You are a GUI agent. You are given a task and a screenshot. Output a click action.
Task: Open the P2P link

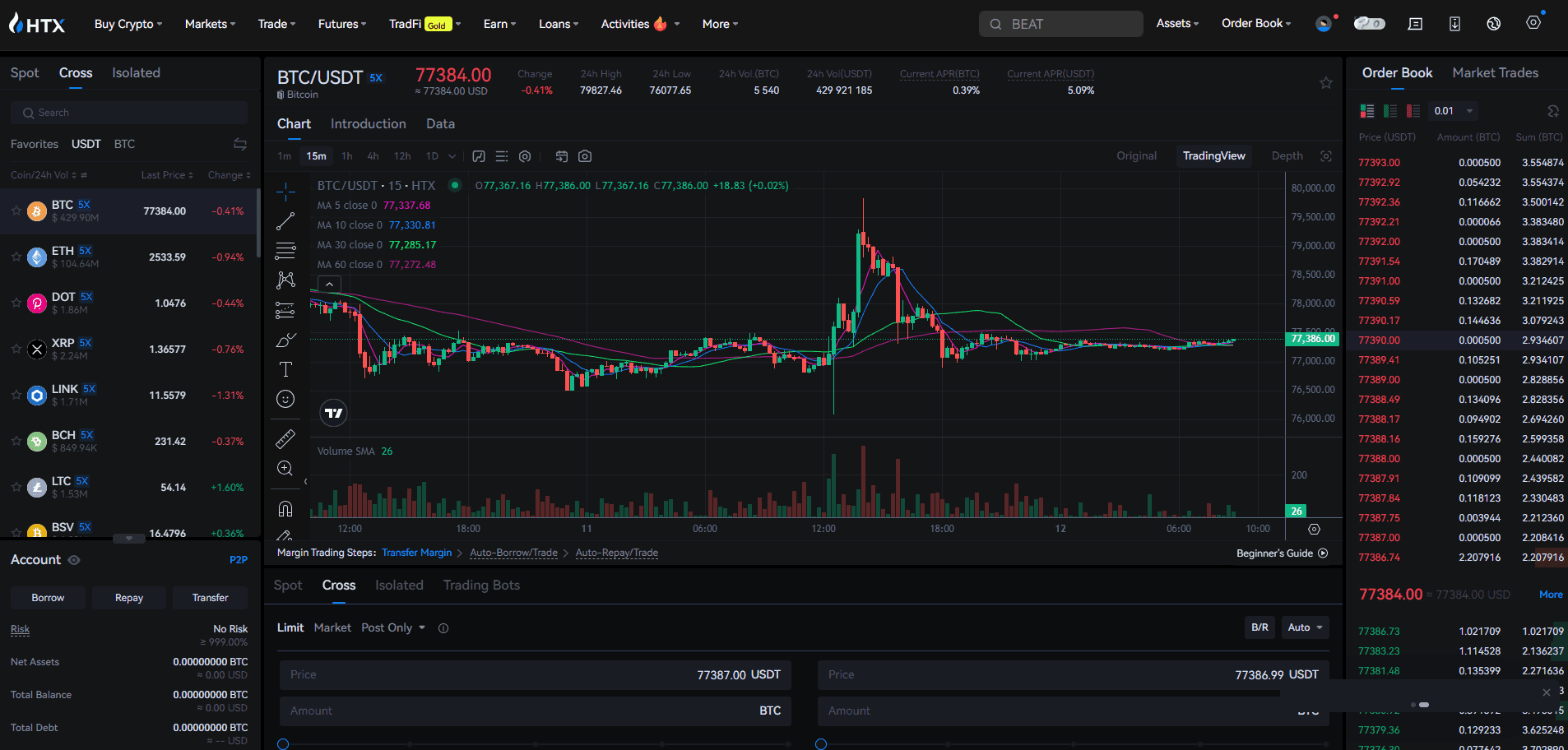point(239,560)
